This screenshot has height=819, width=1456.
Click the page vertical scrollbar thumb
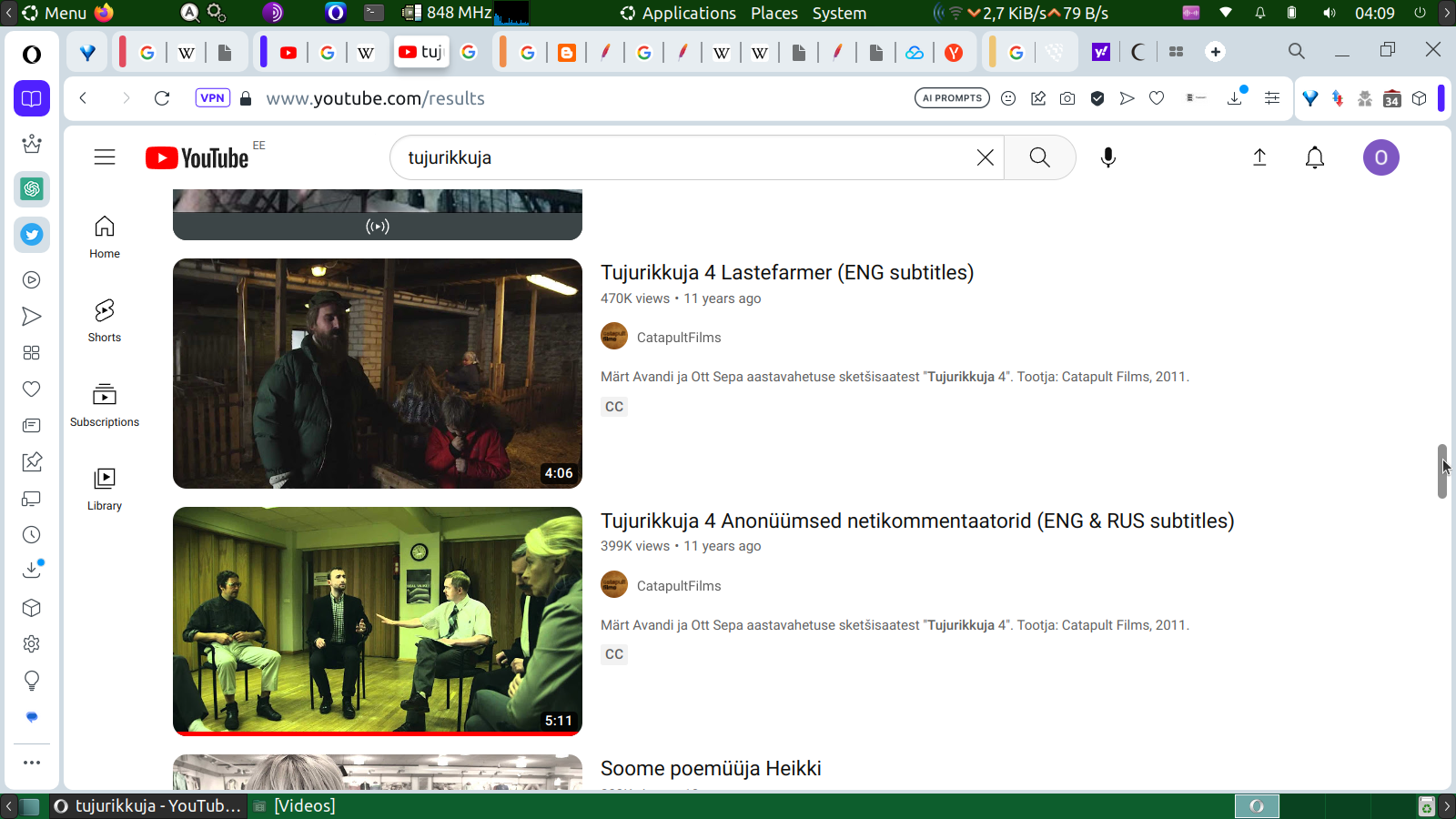pyautogui.click(x=1442, y=471)
